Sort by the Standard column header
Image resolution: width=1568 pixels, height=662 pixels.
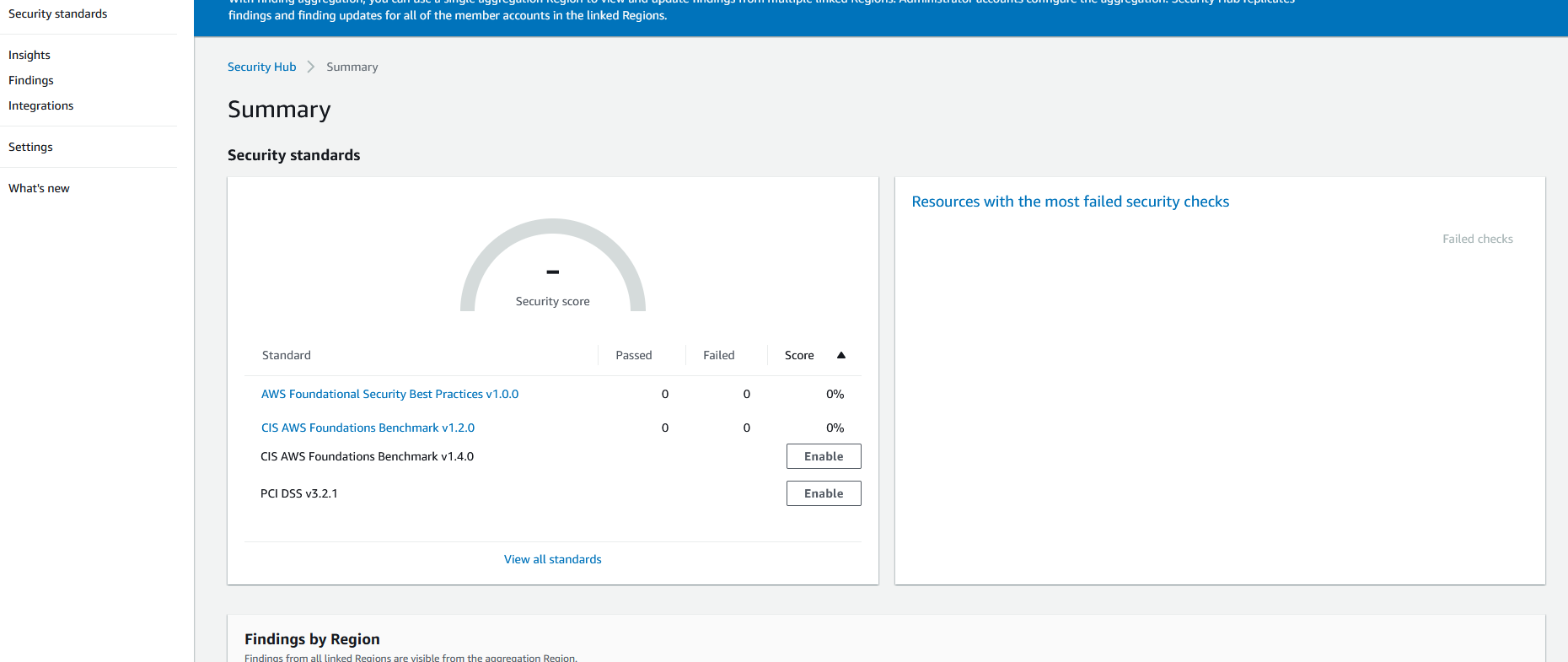[x=287, y=355]
